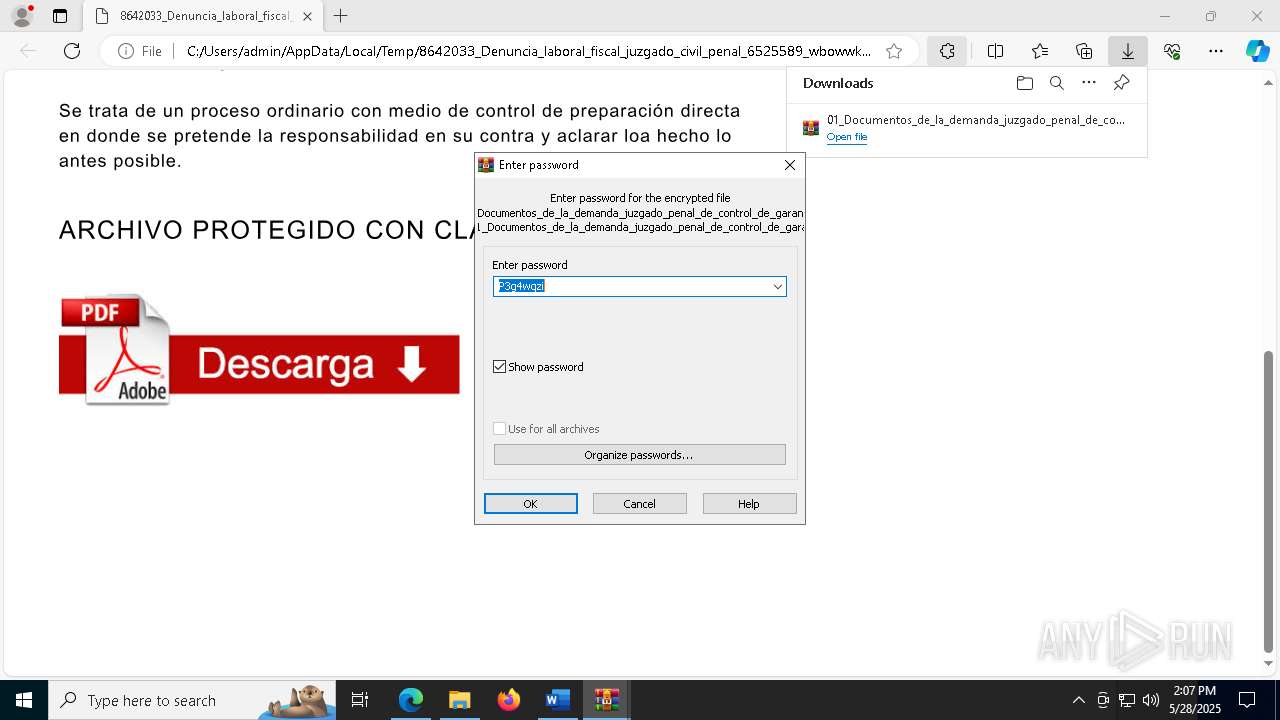Open Browser essentials icon
The width and height of the screenshot is (1280, 720).
(x=1172, y=51)
